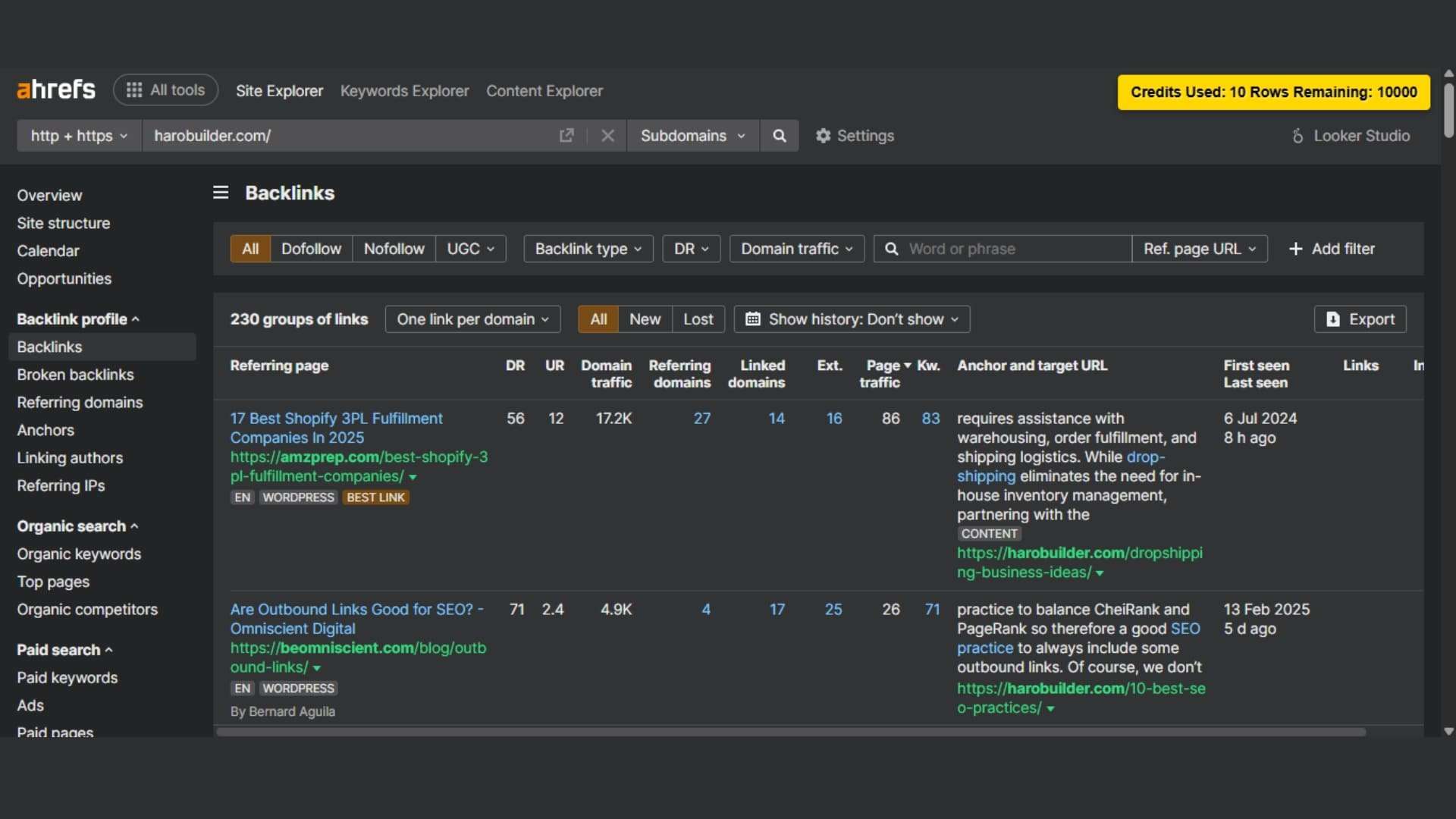Show only New links

[645, 319]
